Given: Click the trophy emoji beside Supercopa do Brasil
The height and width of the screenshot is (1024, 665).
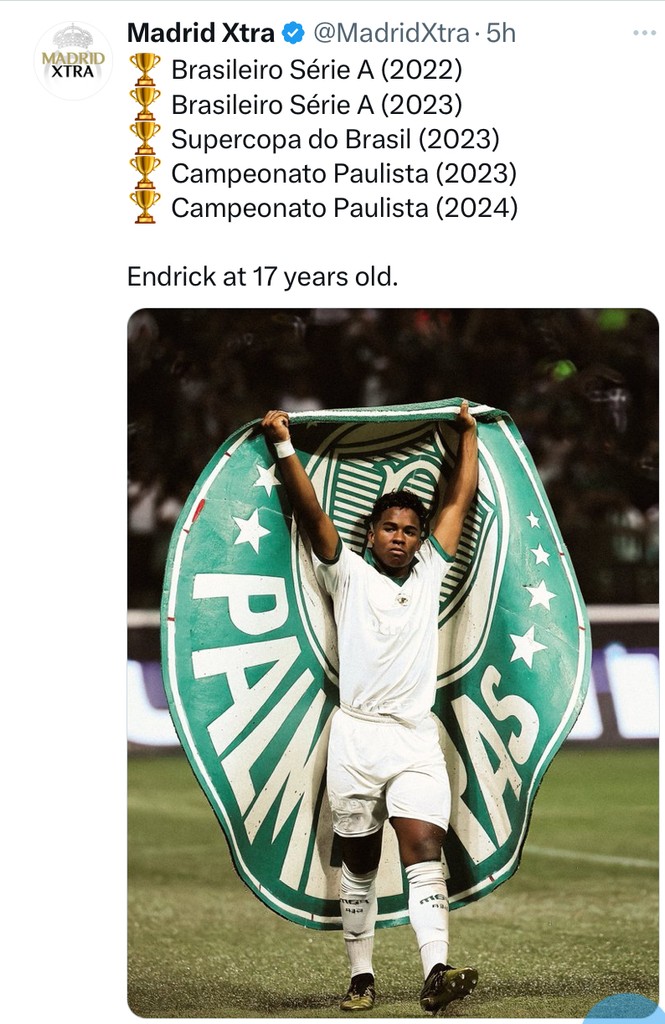Looking at the screenshot, I should (x=145, y=138).
